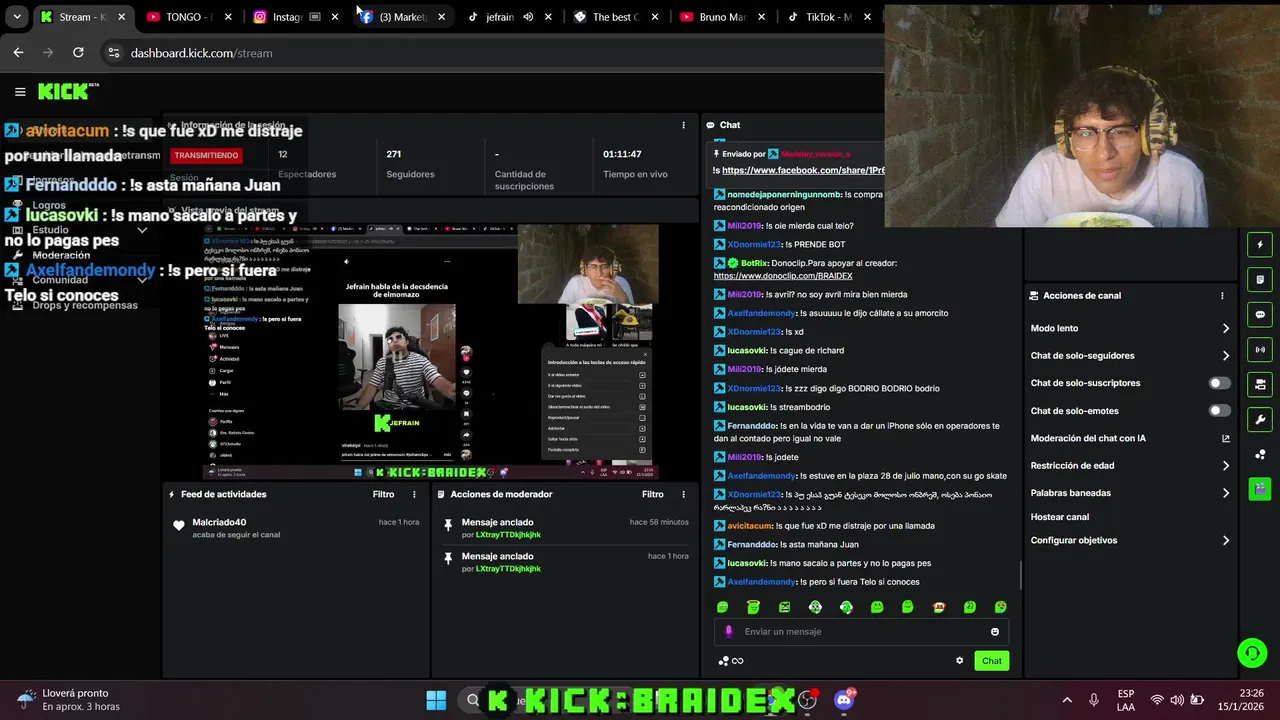Open the donoclip.com/BRAIDEX link
Screen dimensions: 1280x720
click(x=783, y=276)
